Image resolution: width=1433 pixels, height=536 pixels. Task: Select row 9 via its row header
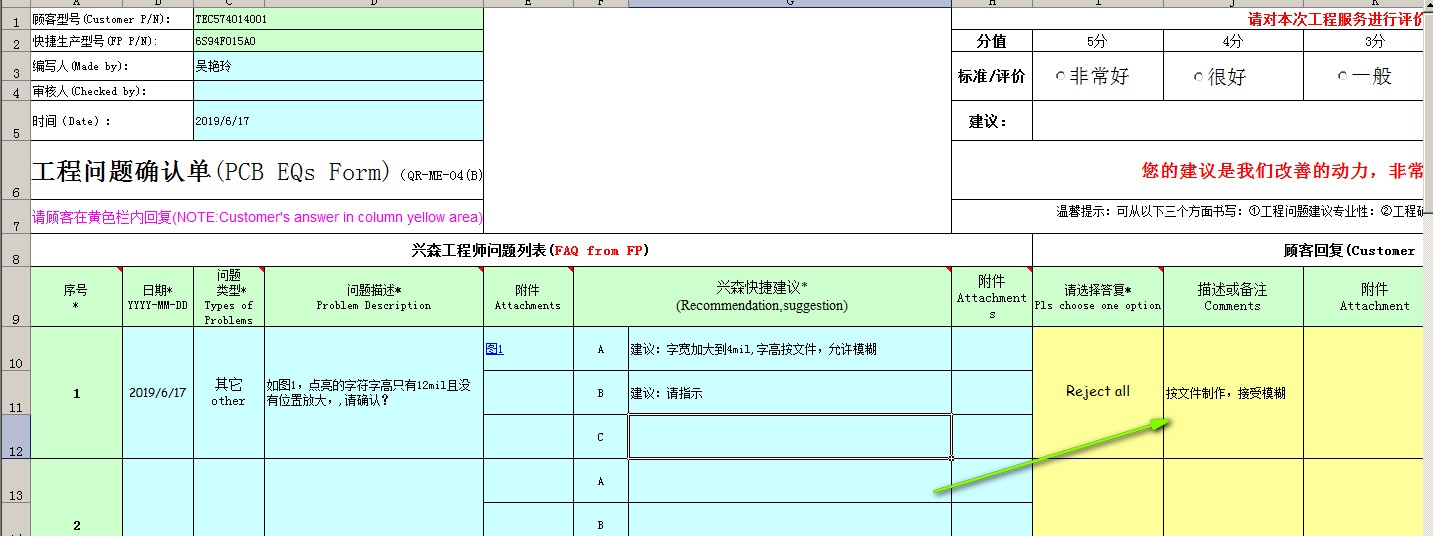tap(15, 296)
